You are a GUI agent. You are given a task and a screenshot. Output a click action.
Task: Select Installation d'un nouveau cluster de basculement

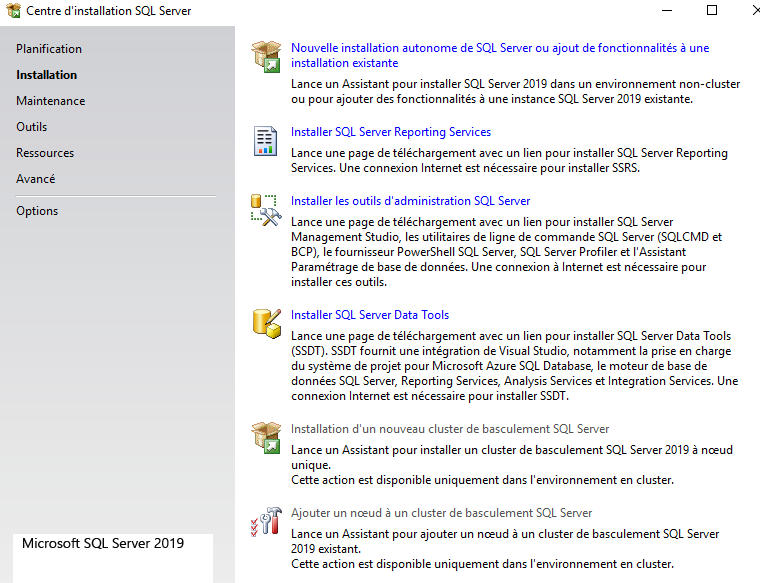pos(449,429)
